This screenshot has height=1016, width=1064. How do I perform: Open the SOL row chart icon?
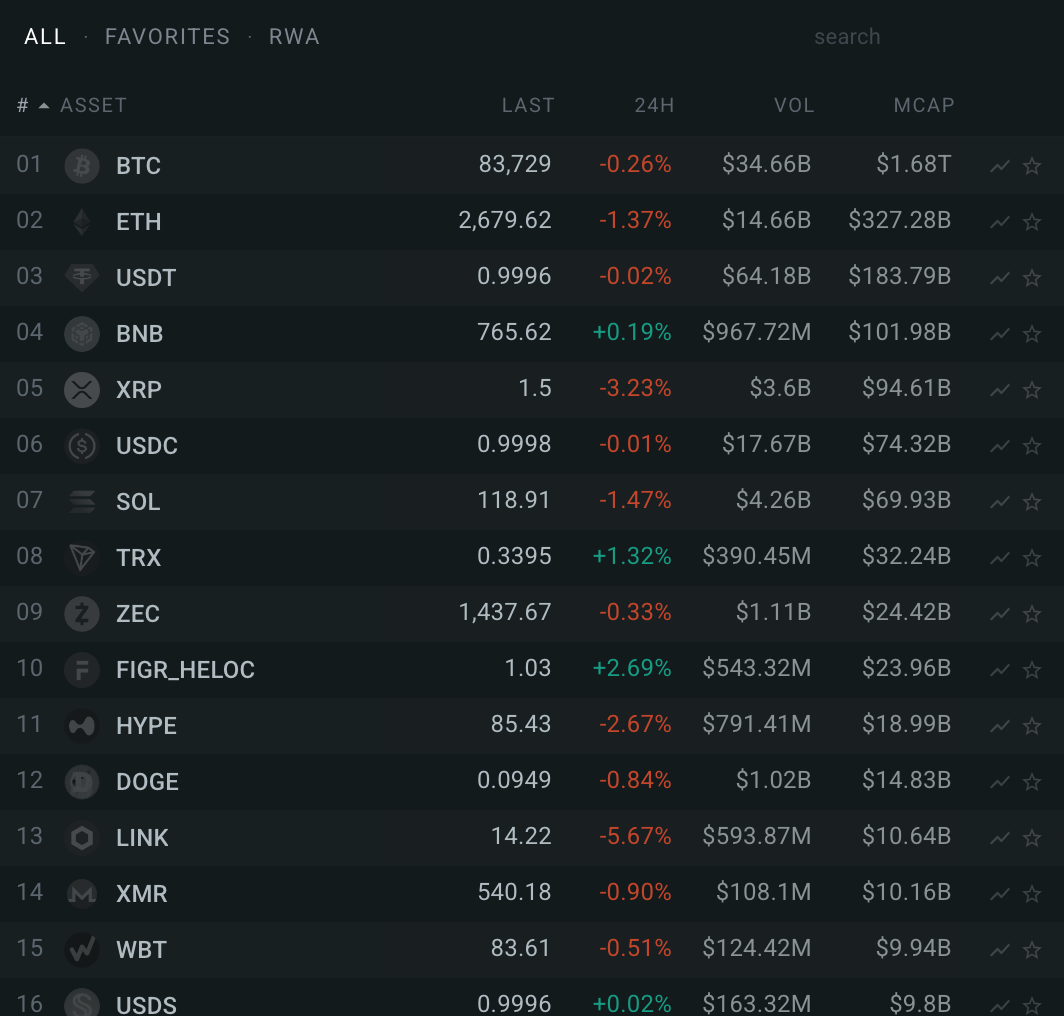1000,502
